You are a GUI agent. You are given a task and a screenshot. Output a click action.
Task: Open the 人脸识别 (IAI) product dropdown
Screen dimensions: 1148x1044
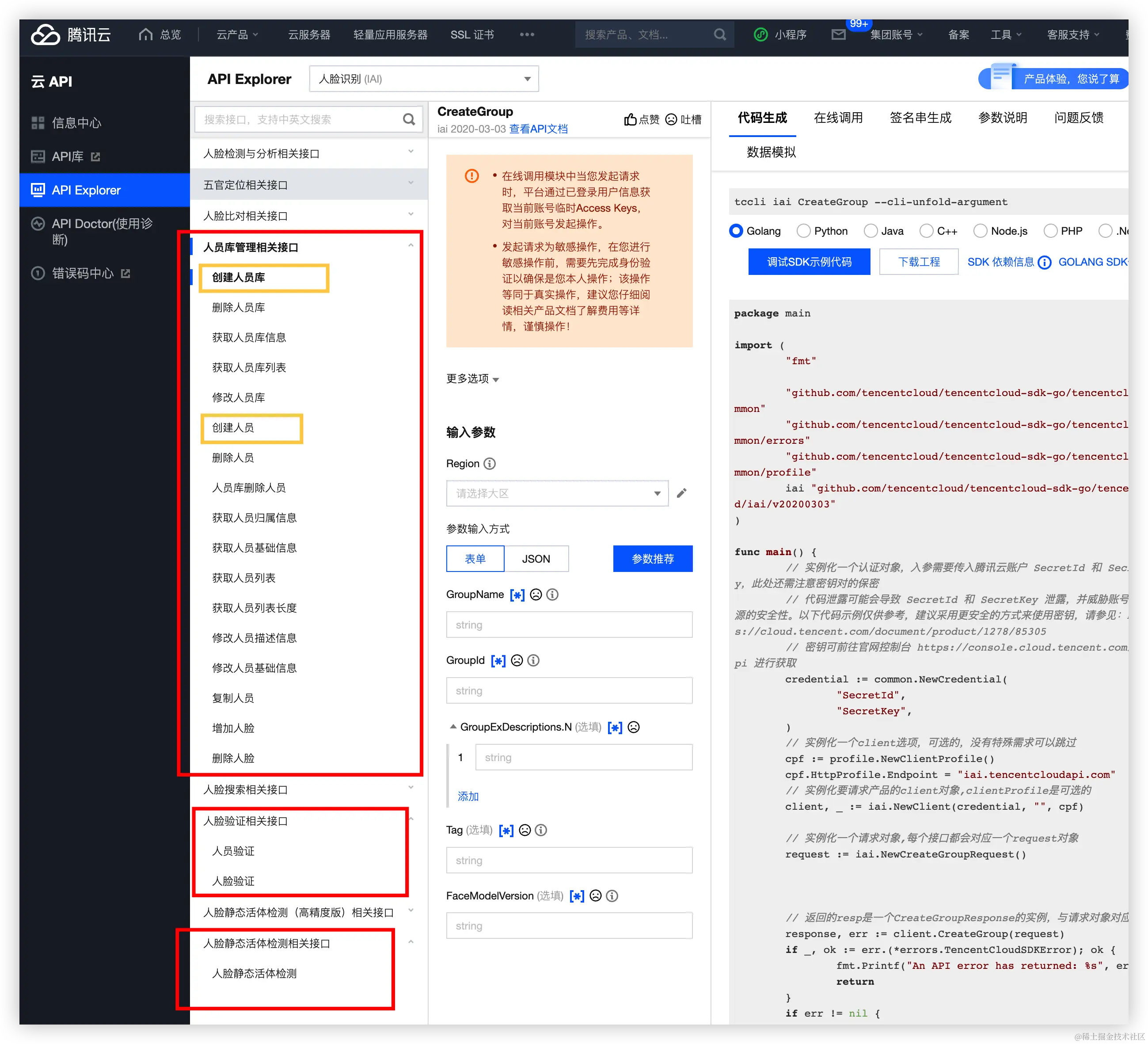424,79
